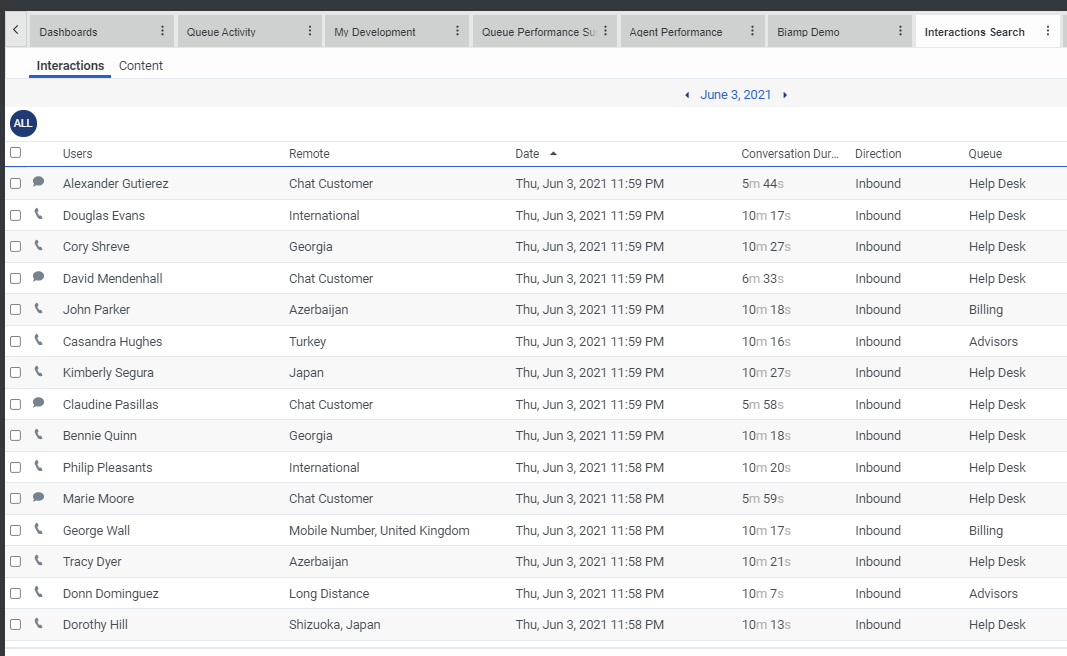Open the June 3, 2021 date picker
The width and height of the screenshot is (1067, 656).
pyautogui.click(x=736, y=95)
